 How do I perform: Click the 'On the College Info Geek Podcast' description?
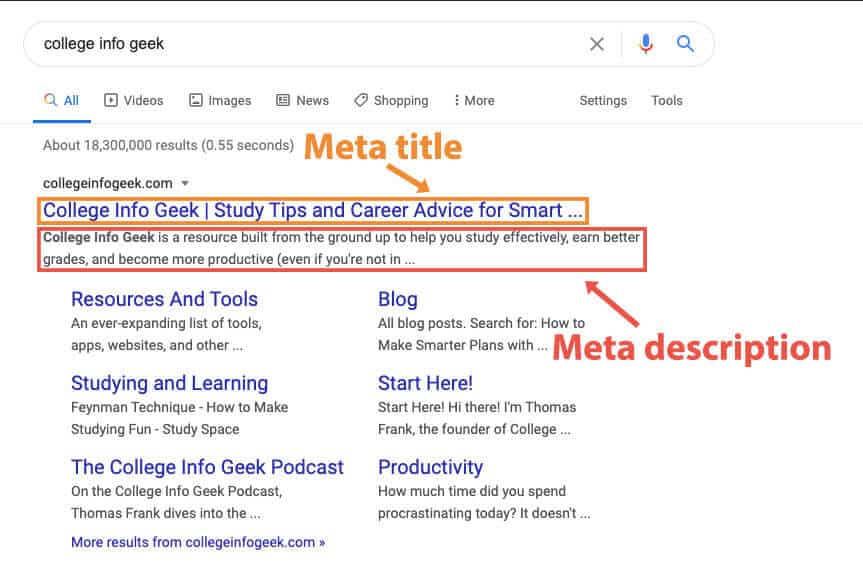click(x=177, y=502)
